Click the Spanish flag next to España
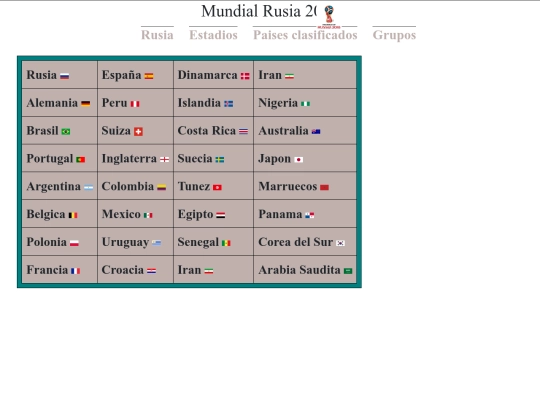Screen dimensions: 540x405 pyautogui.click(x=149, y=76)
